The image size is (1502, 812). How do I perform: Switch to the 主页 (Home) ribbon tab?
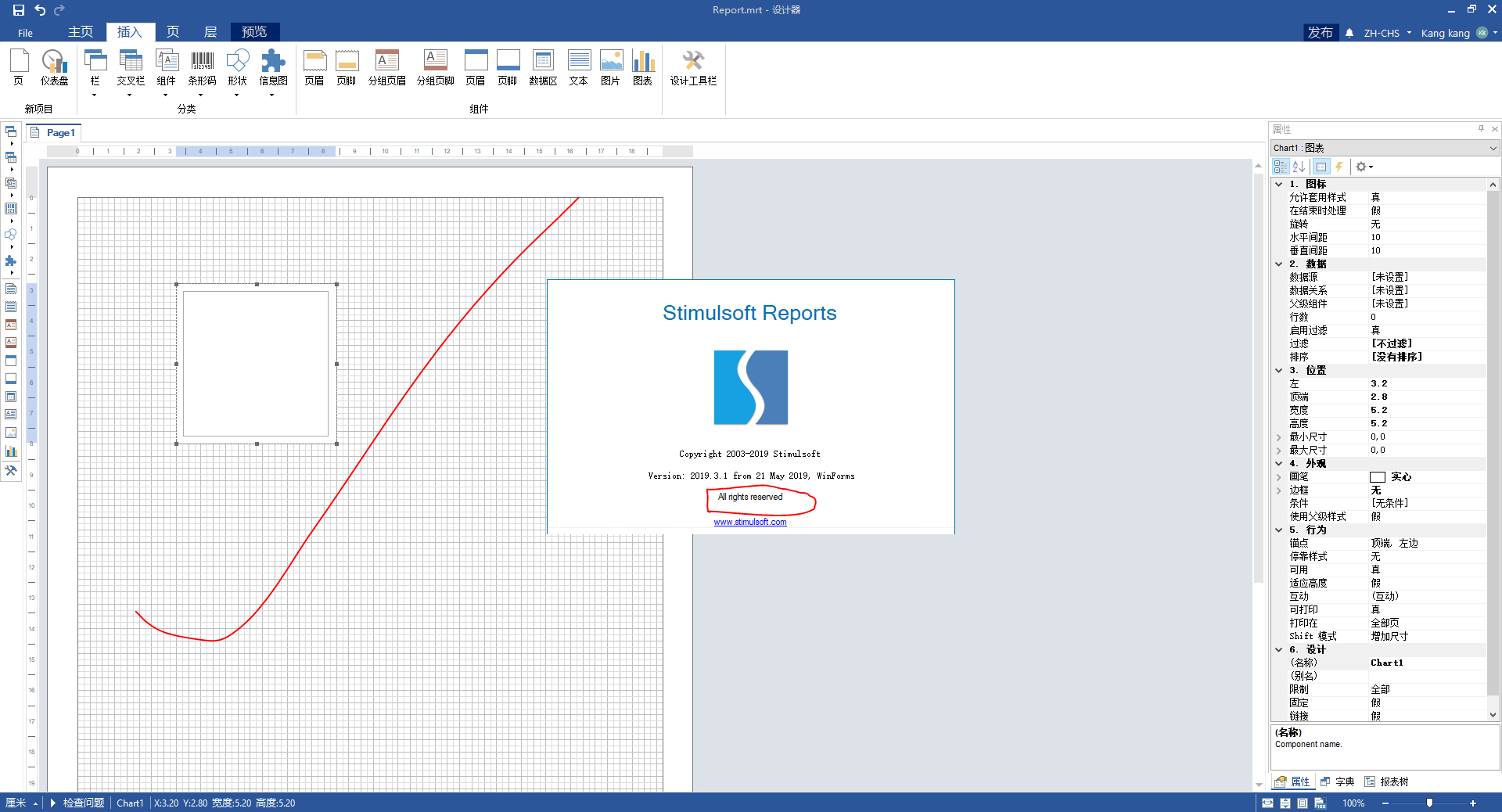[x=81, y=32]
